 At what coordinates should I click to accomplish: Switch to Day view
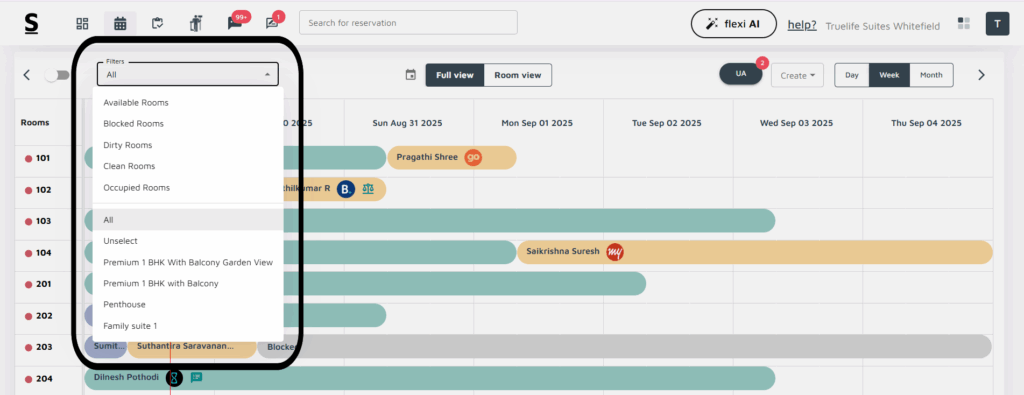(x=852, y=75)
